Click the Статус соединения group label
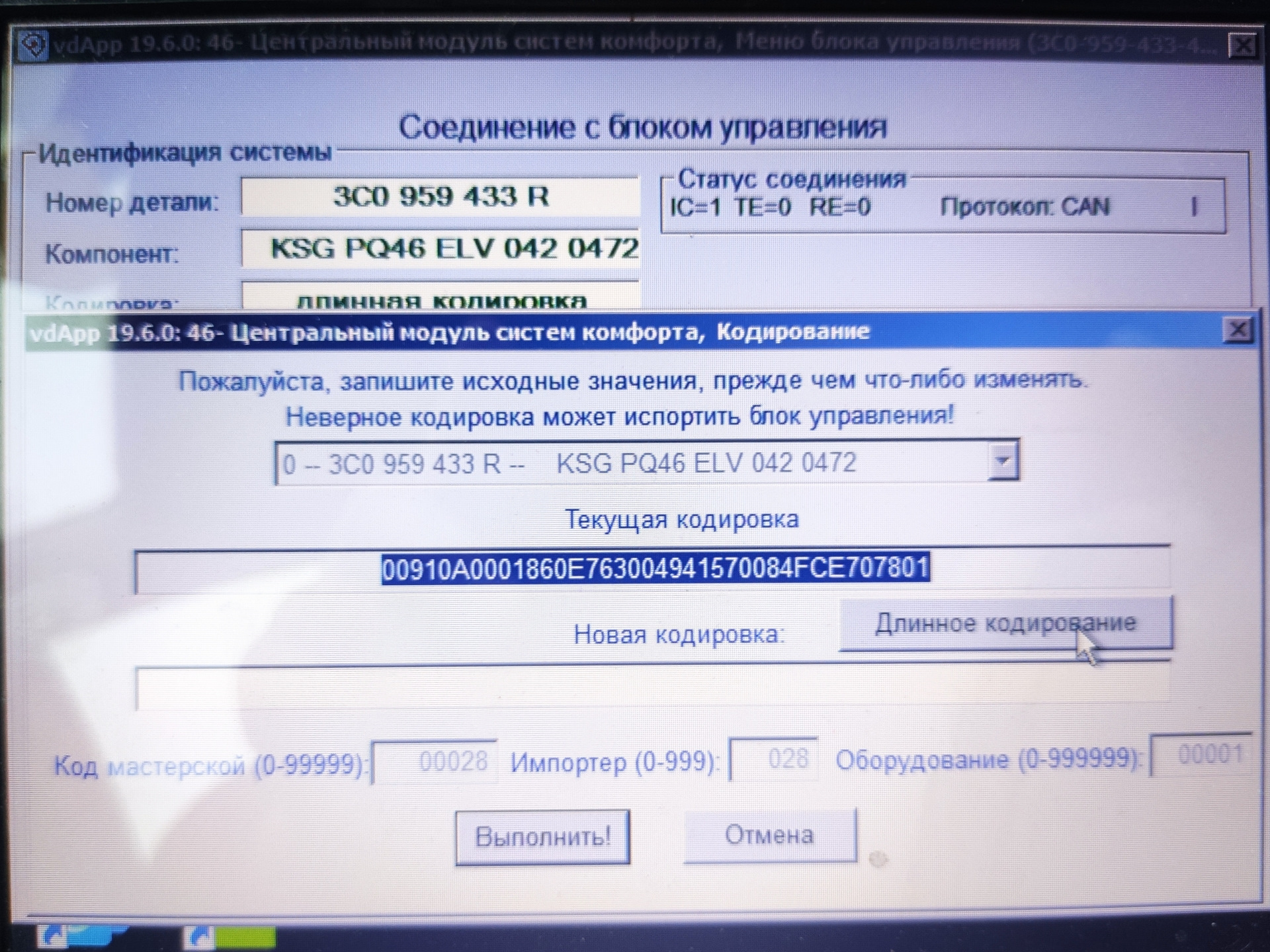Image resolution: width=1270 pixels, height=952 pixels. point(792,178)
